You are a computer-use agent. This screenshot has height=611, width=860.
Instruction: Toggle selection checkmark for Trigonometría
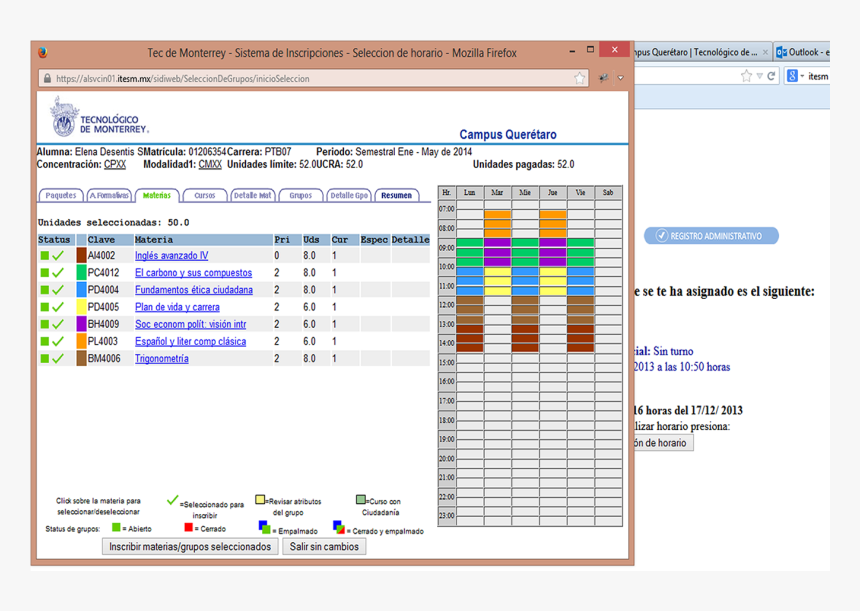[x=58, y=359]
